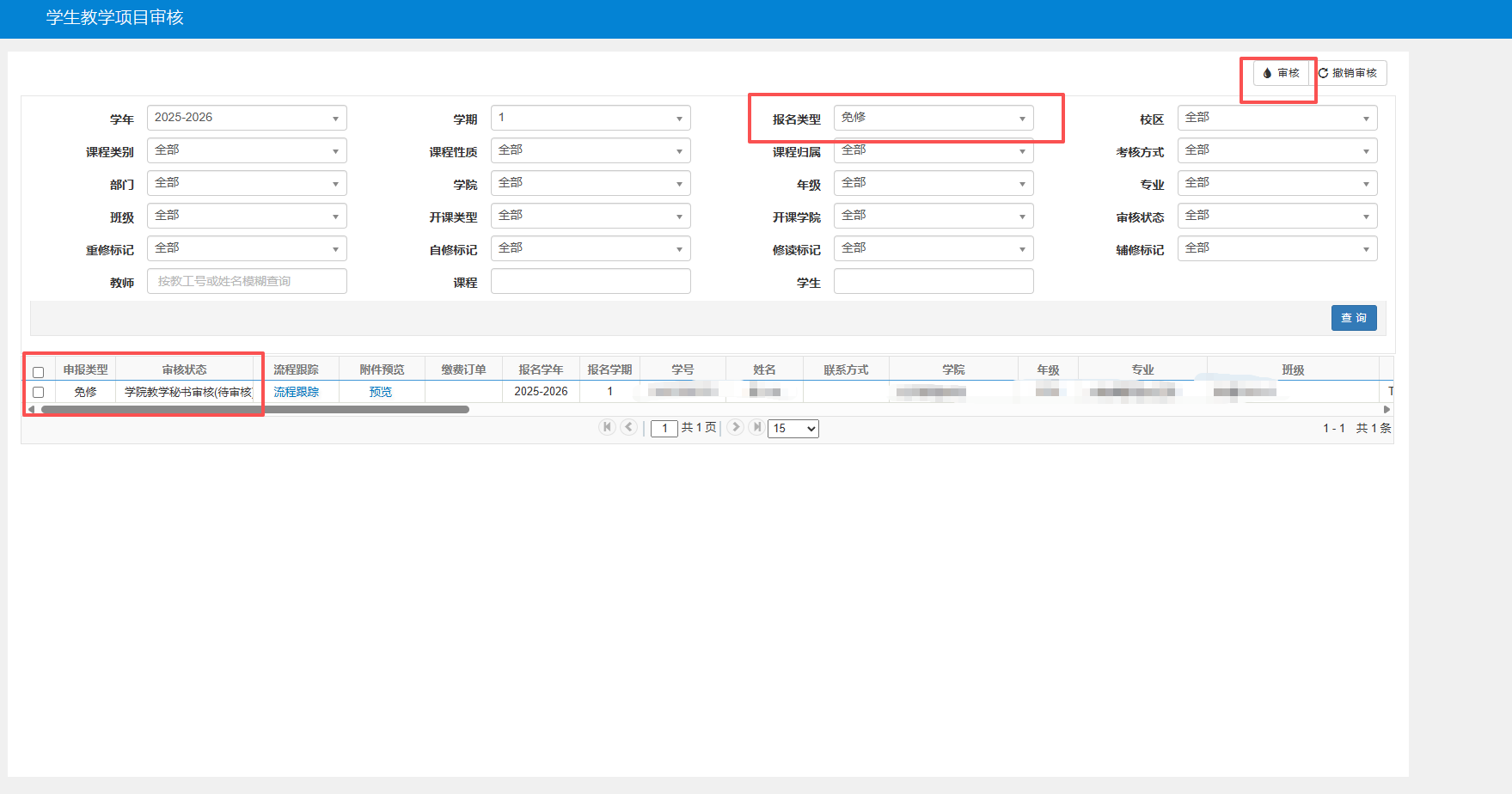Expand the 报名类型 dropdown set to 免修

(934, 118)
